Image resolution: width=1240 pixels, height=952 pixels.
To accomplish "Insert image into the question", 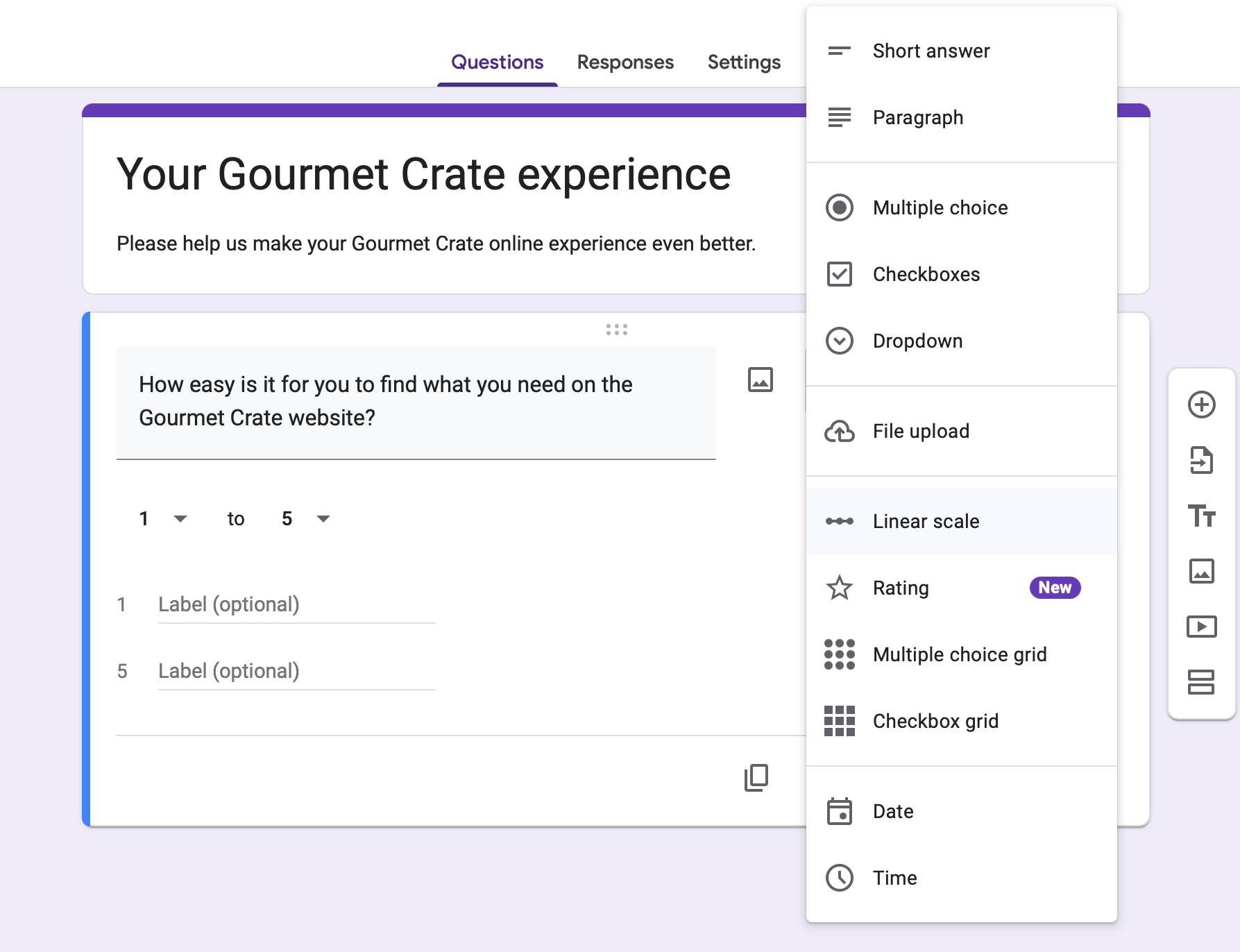I will [760, 380].
